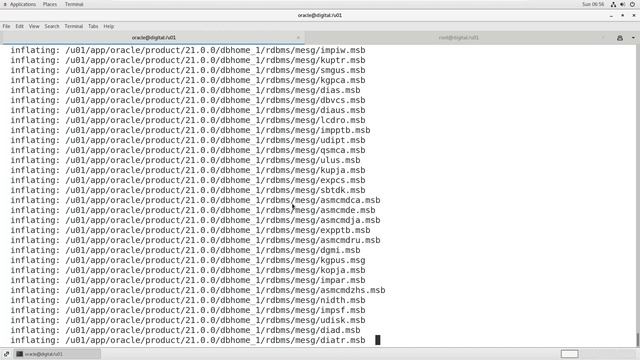The width and height of the screenshot is (640, 360).
Task: Open the View menu
Action: (x=34, y=26)
